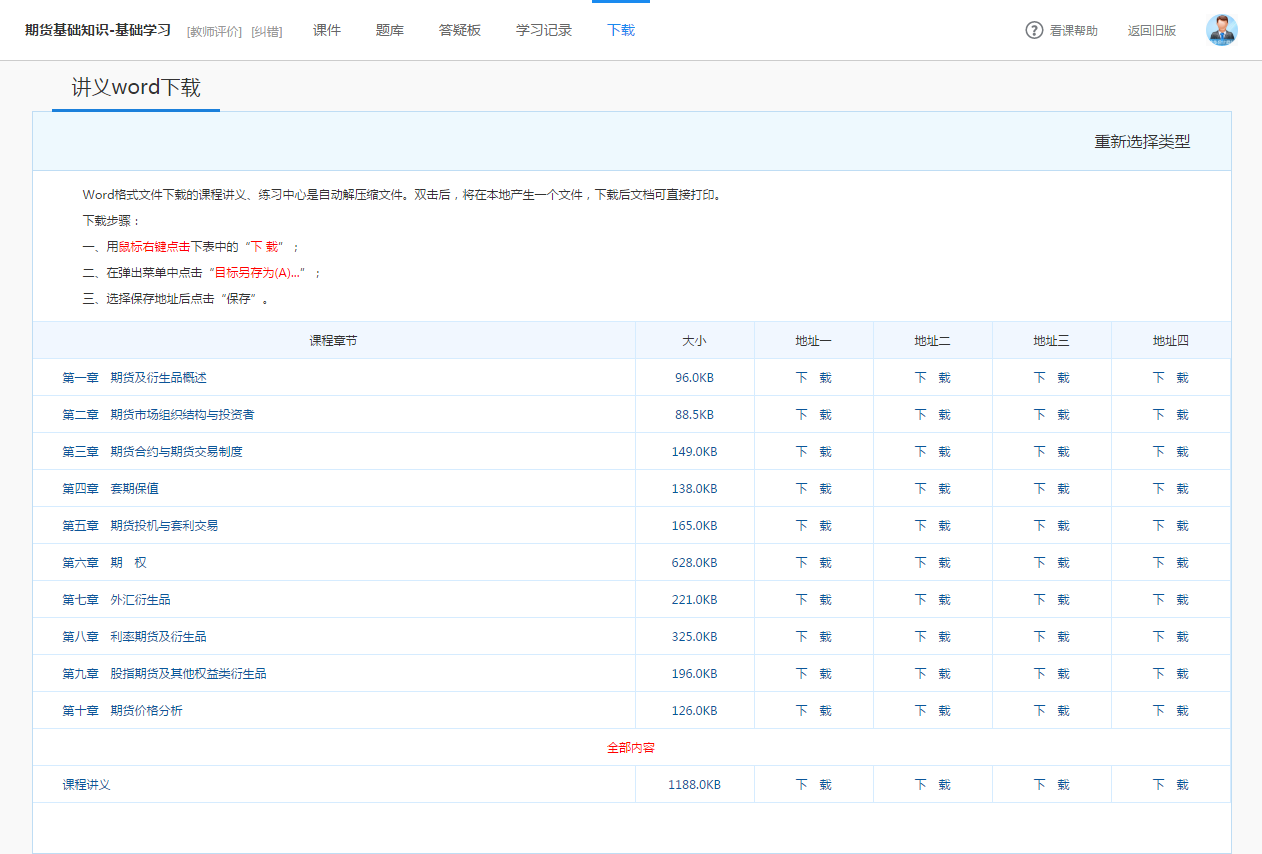Open the 答疑板 tab

tap(460, 30)
